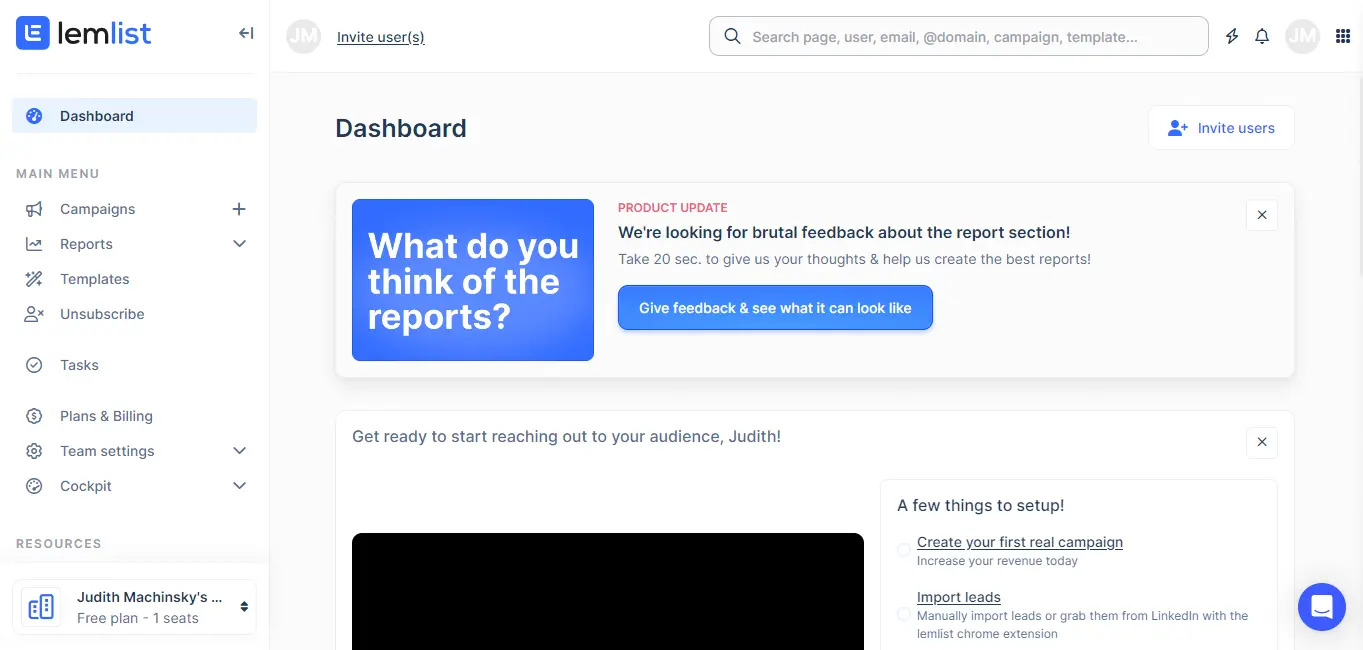1363x650 pixels.
Task: Expand the Reports submenu chevron
Action: [239, 244]
